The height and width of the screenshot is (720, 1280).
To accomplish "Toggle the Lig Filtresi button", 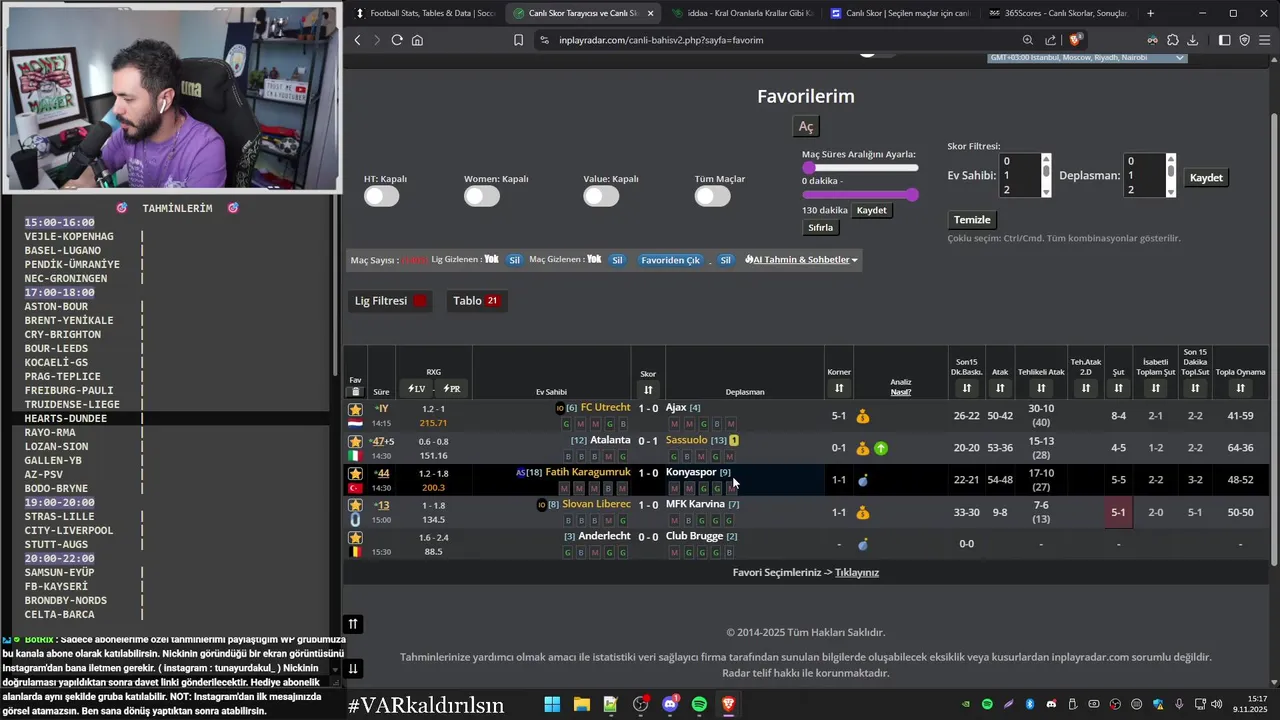I will (x=390, y=300).
